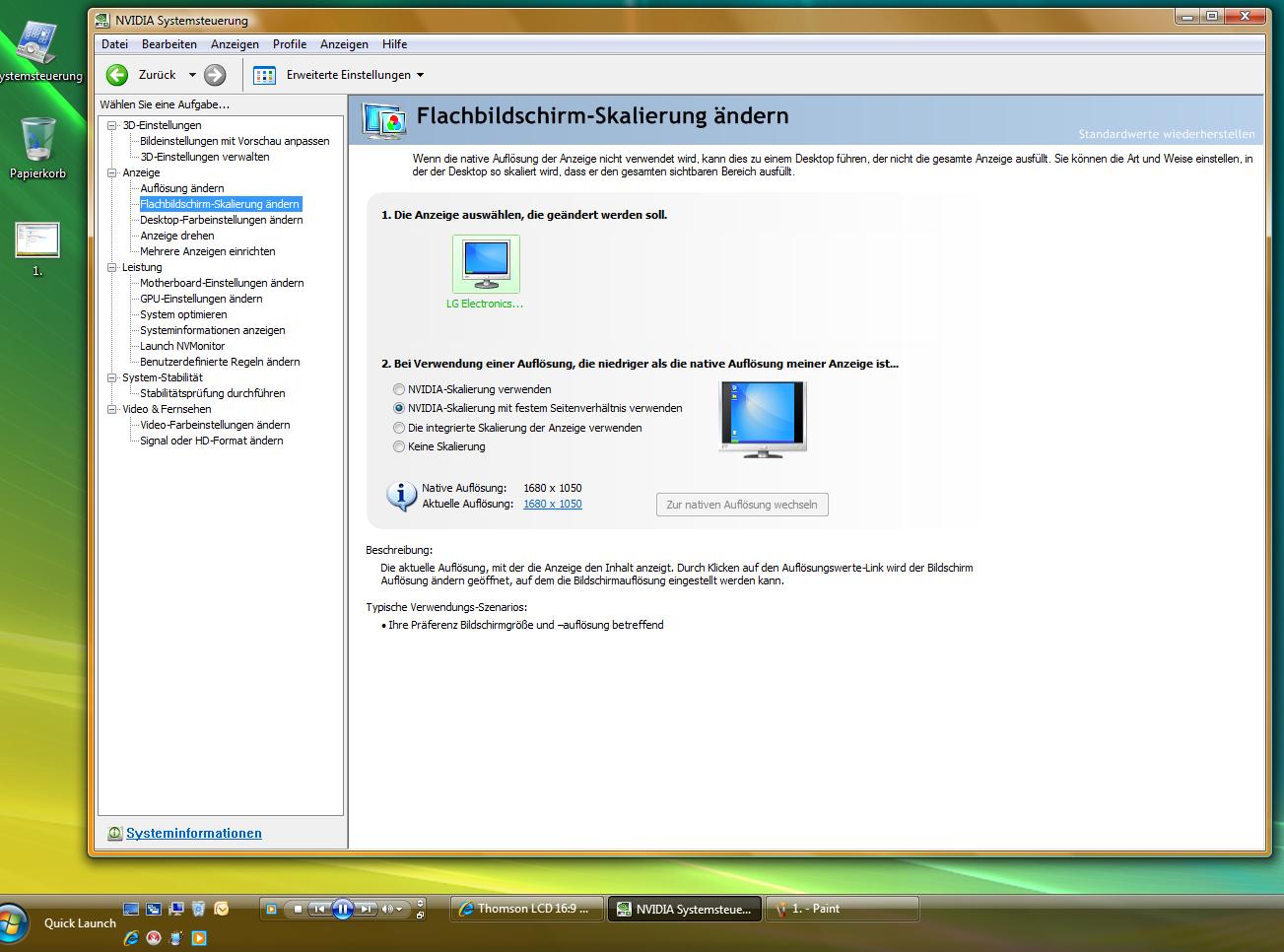The width and height of the screenshot is (1284, 952).
Task: Click Standardwerte wiederherstellen
Action: (x=1167, y=134)
